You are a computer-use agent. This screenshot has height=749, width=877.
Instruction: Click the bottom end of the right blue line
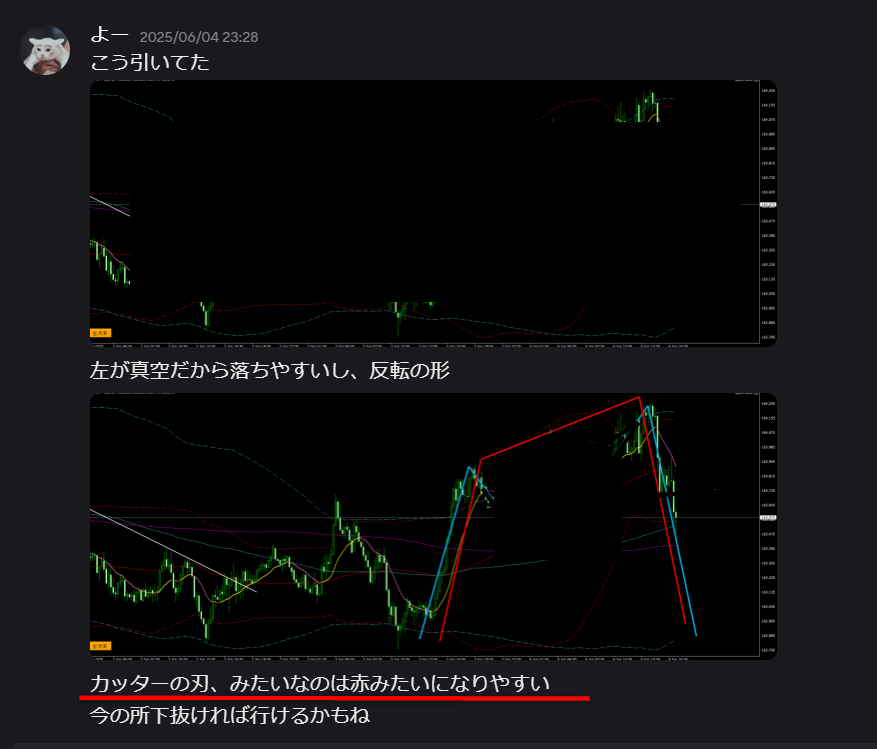695,634
